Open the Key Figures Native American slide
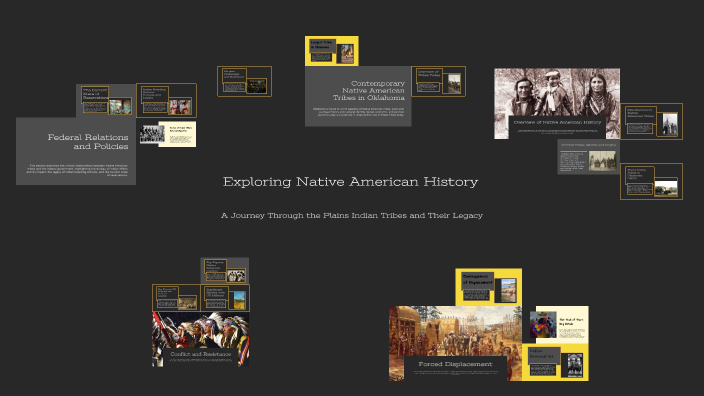The height and width of the screenshot is (396, 704). 224,271
